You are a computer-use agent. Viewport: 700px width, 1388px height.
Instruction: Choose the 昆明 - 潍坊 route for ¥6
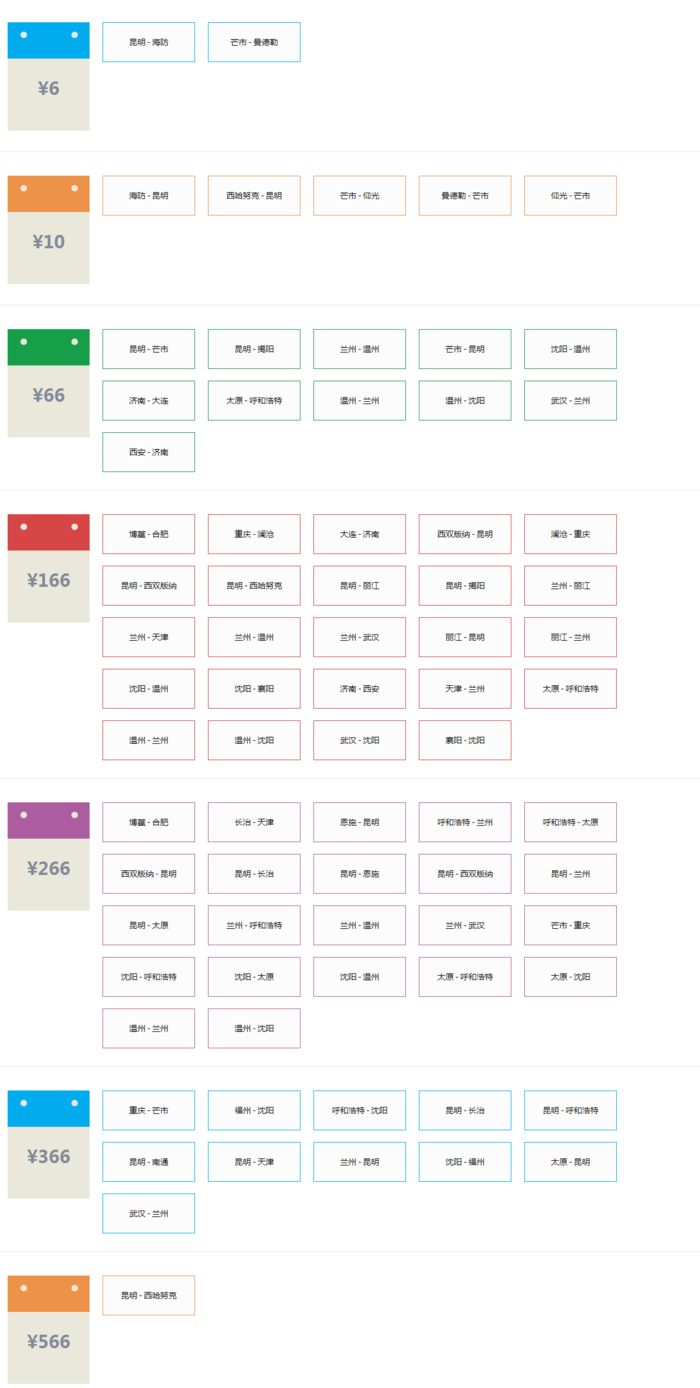(x=149, y=42)
